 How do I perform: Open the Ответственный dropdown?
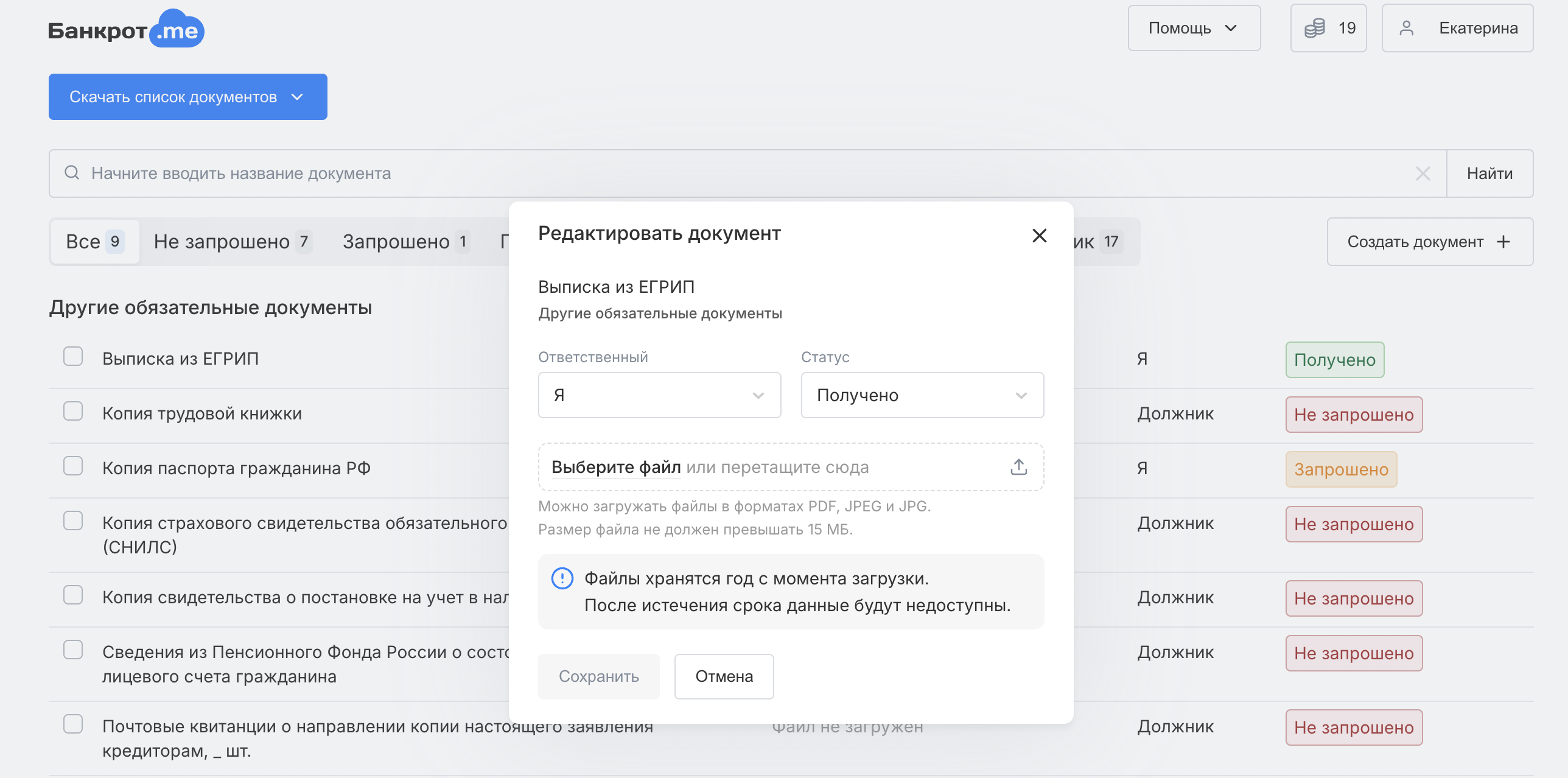tap(659, 395)
